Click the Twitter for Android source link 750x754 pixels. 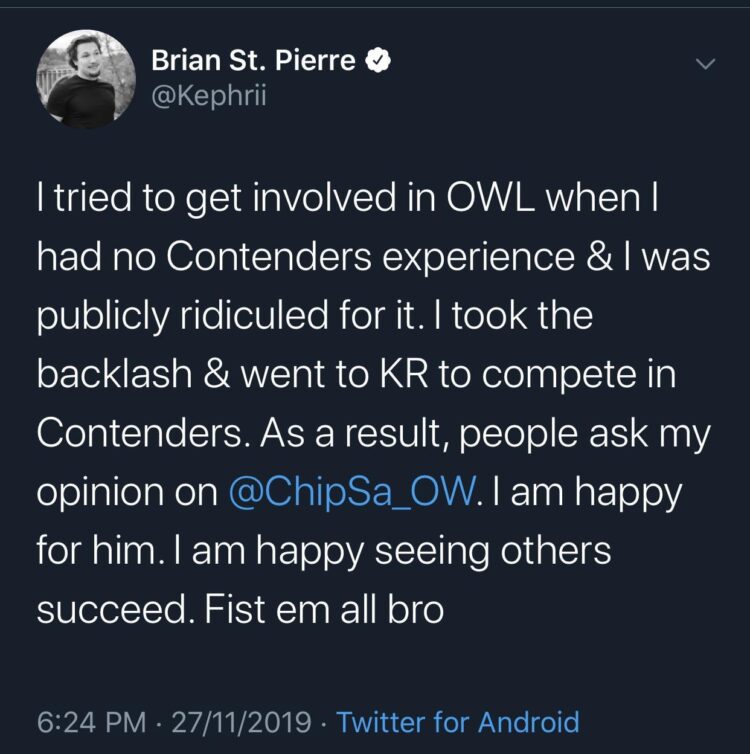tap(459, 721)
